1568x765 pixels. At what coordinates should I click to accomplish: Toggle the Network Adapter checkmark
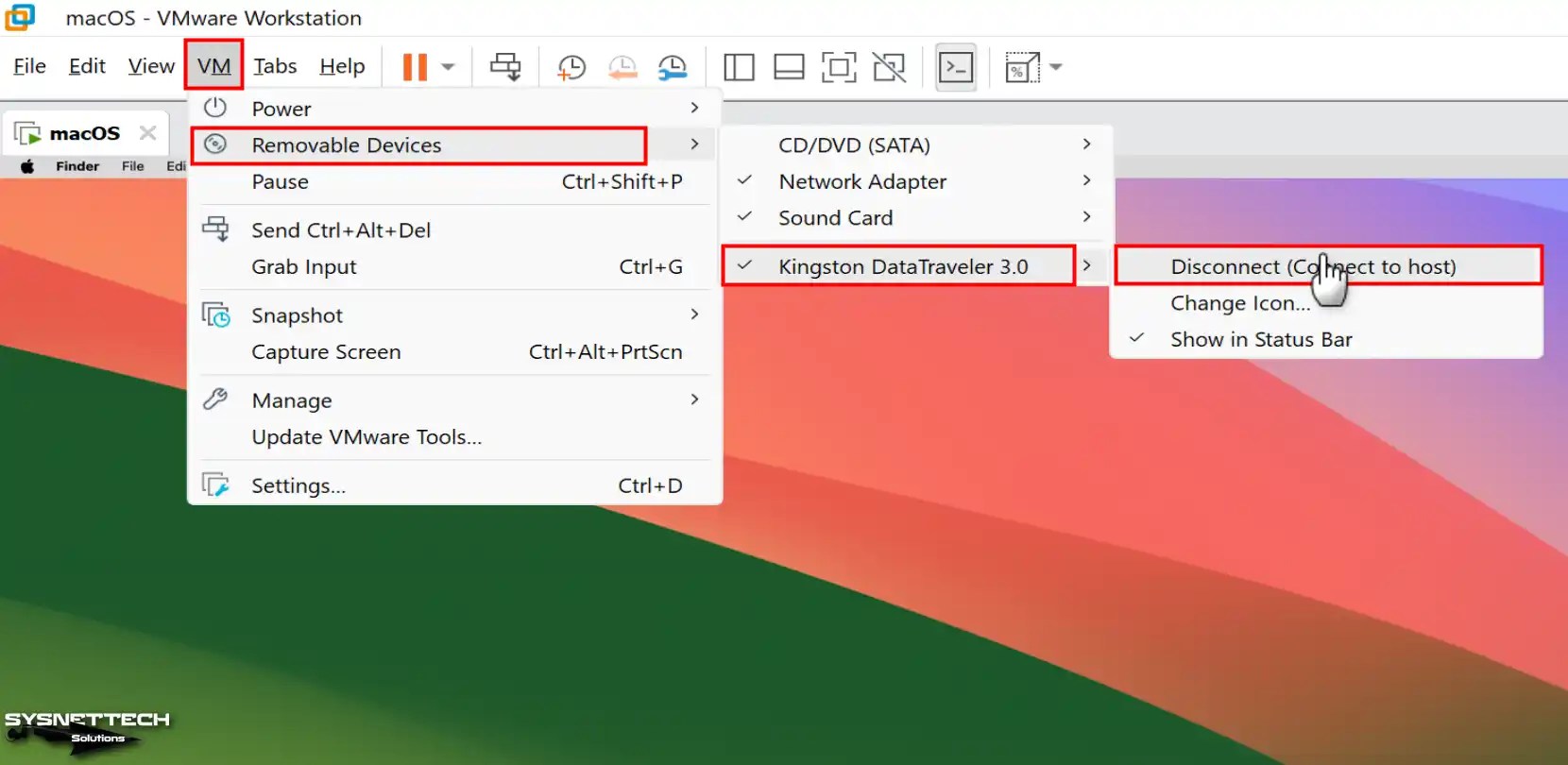click(744, 179)
